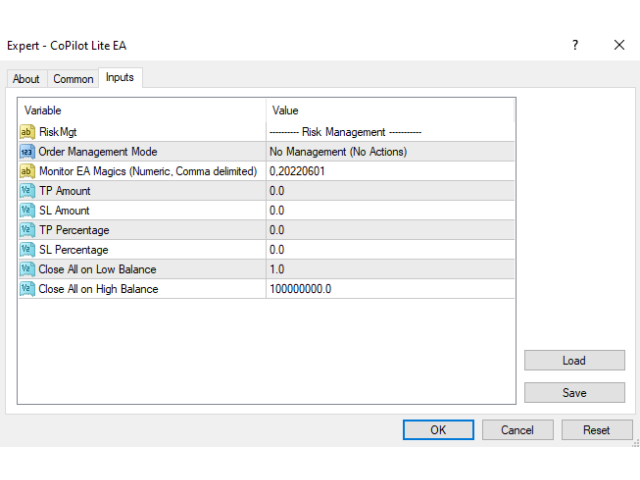
Task: Select the RiskMgt variable name
Action: [x=58, y=132]
